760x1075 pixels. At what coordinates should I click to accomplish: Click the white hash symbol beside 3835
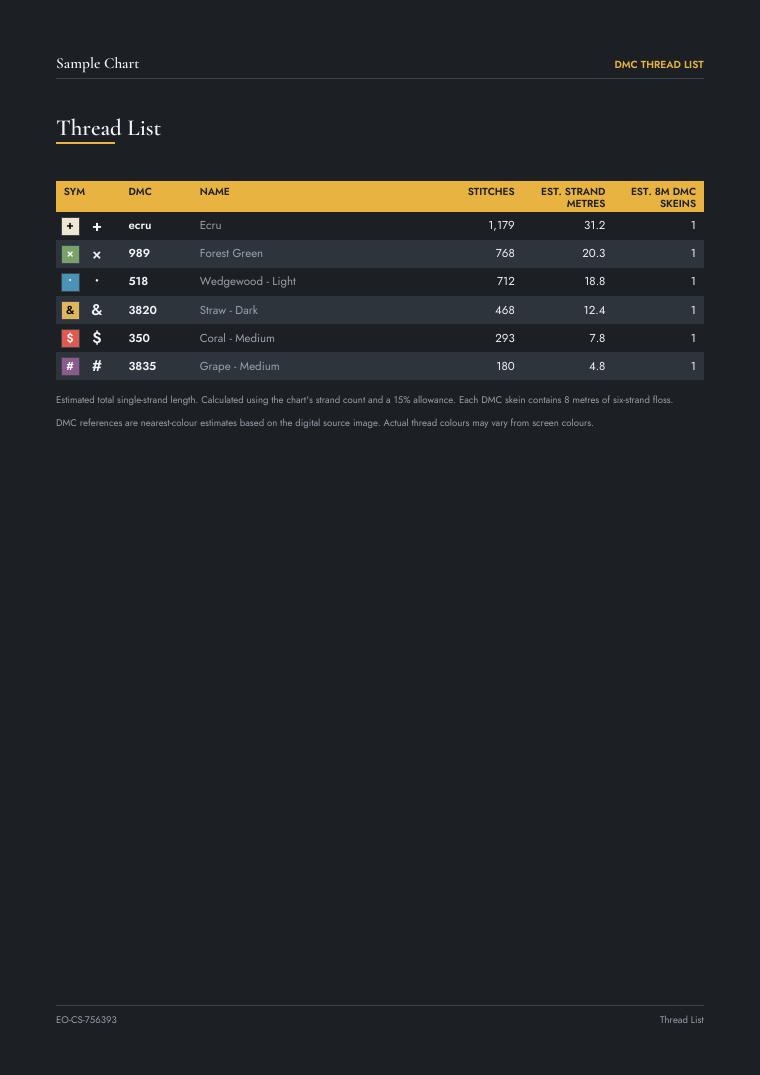point(97,366)
